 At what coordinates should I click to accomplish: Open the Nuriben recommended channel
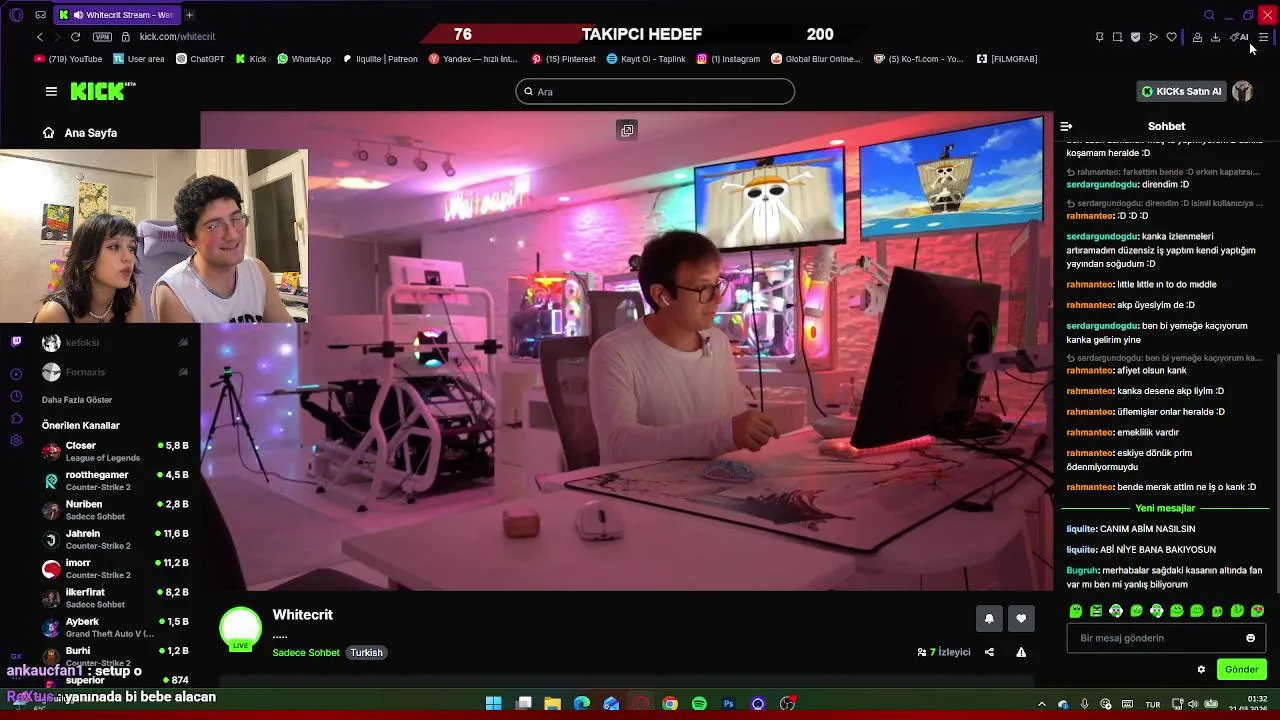coord(115,510)
